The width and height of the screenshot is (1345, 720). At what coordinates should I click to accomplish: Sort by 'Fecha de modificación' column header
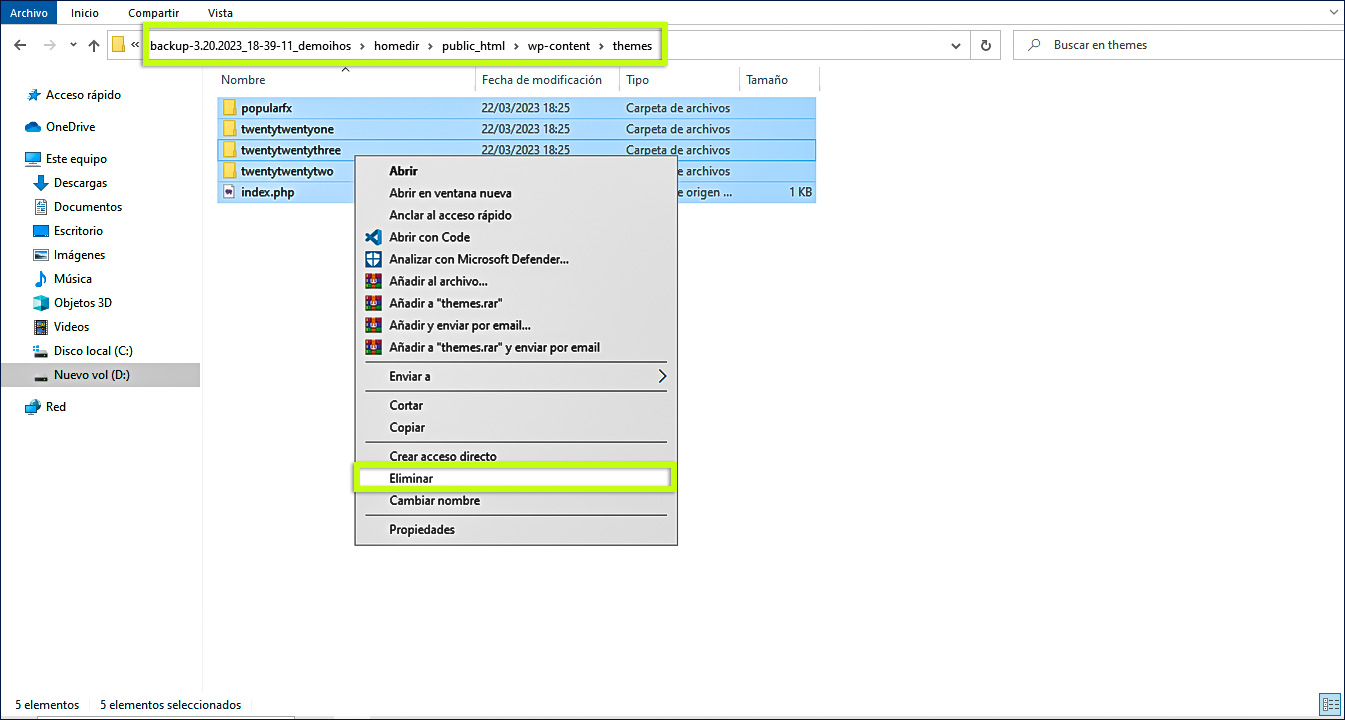(541, 80)
